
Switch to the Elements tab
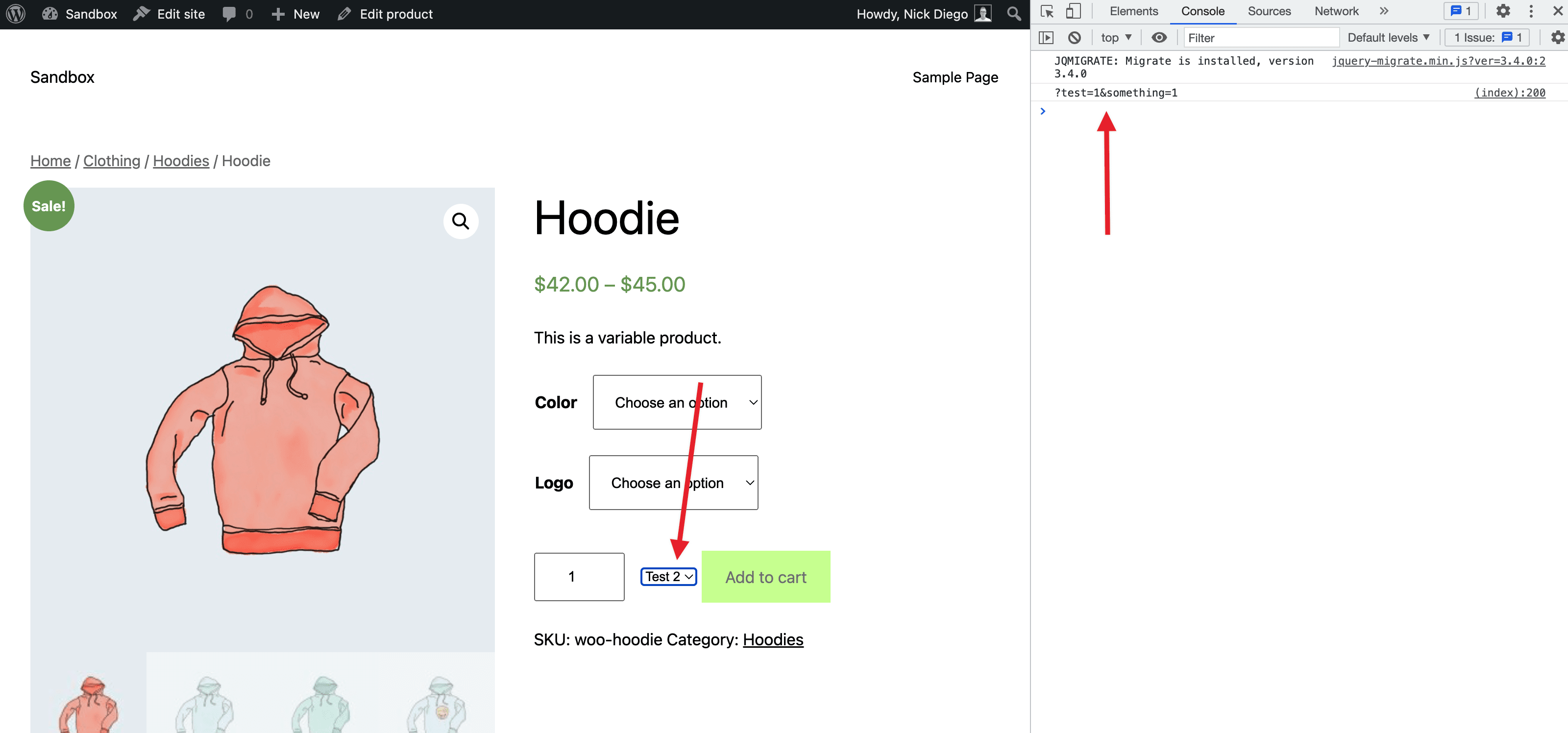tap(1133, 12)
